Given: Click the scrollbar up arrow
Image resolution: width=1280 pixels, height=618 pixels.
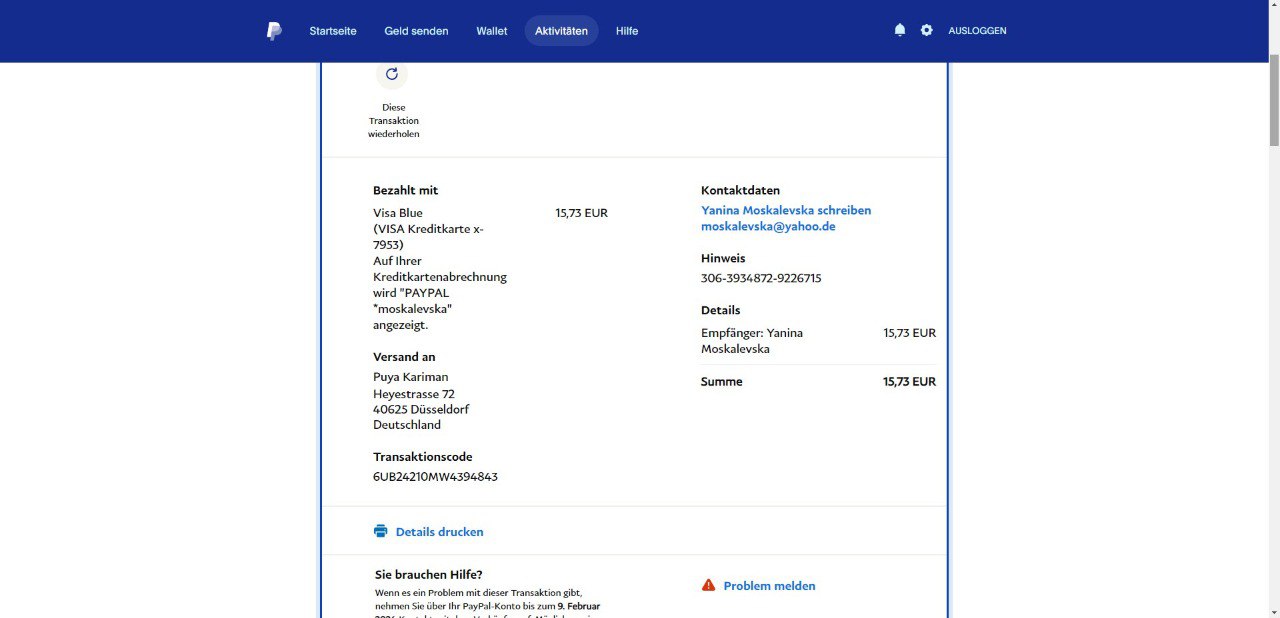Looking at the screenshot, I should [x=1273, y=6].
